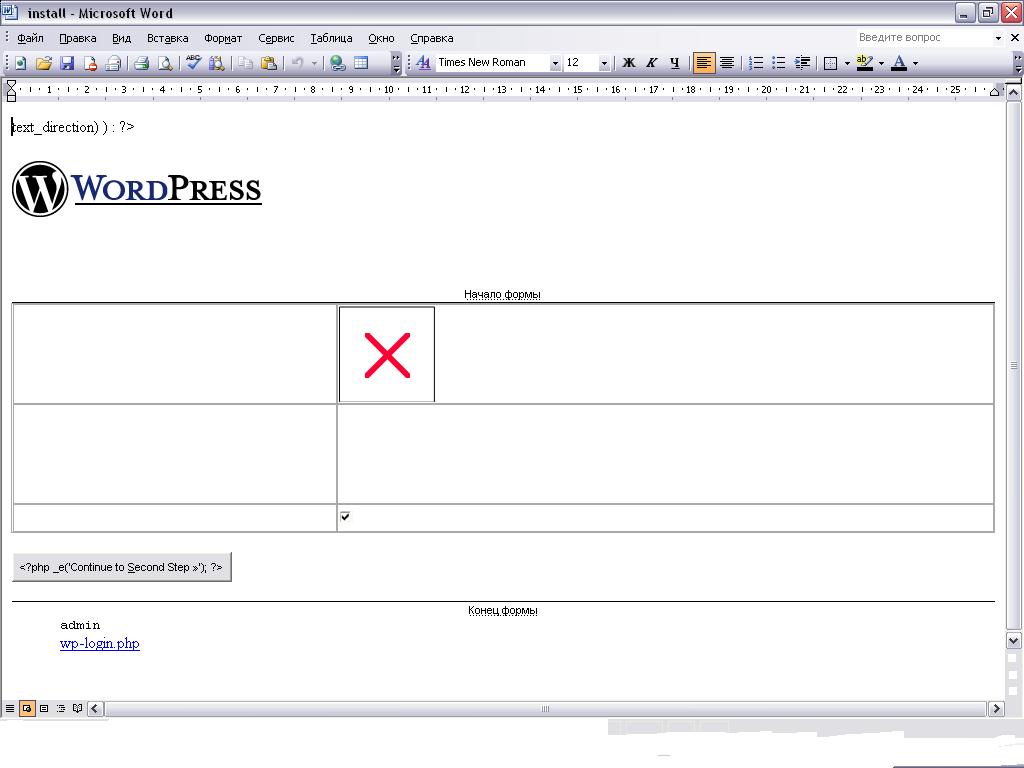Toggle bold formatting (Ж)
The height and width of the screenshot is (768, 1024).
(629, 63)
